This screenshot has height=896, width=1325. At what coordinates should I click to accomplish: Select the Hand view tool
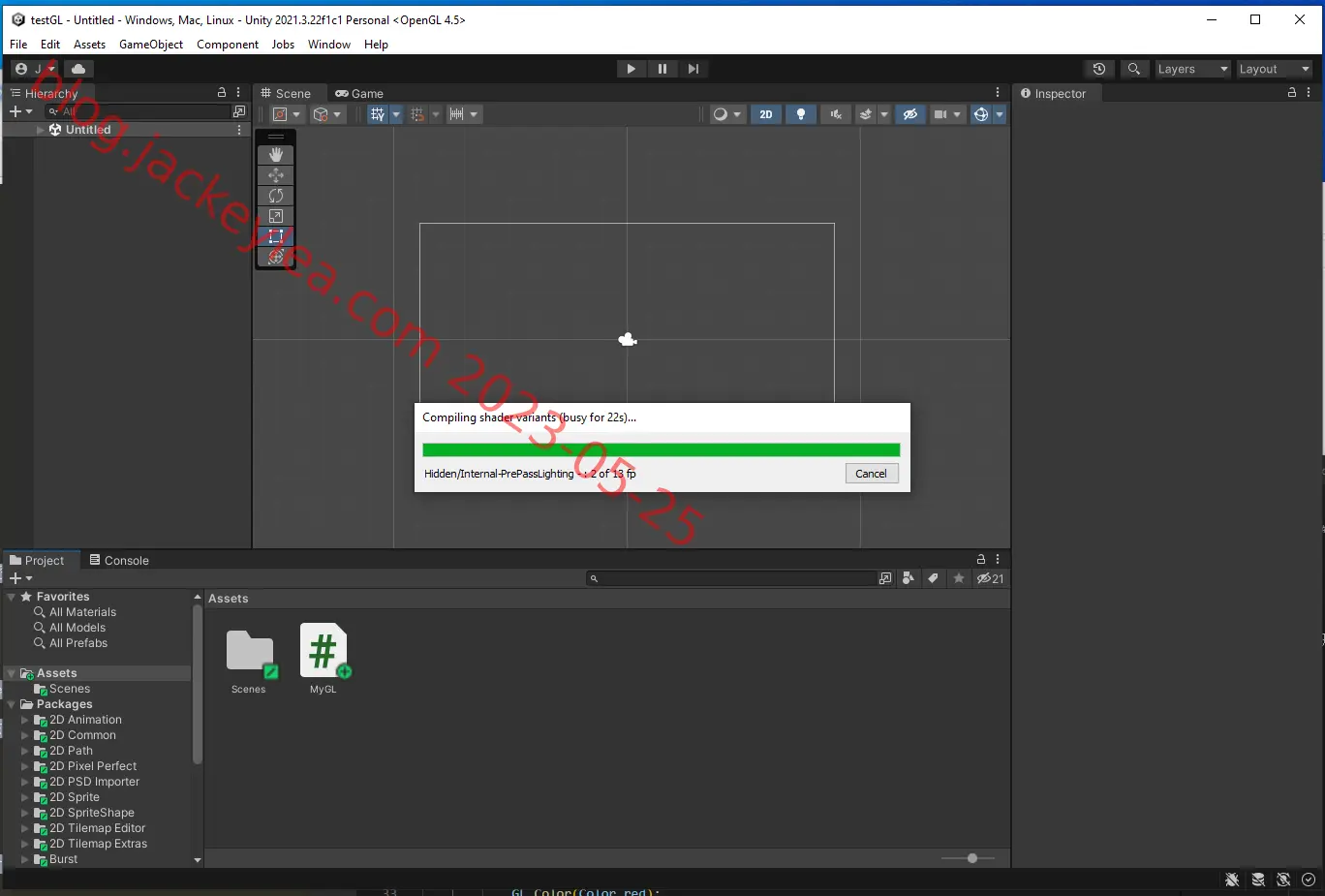point(276,155)
